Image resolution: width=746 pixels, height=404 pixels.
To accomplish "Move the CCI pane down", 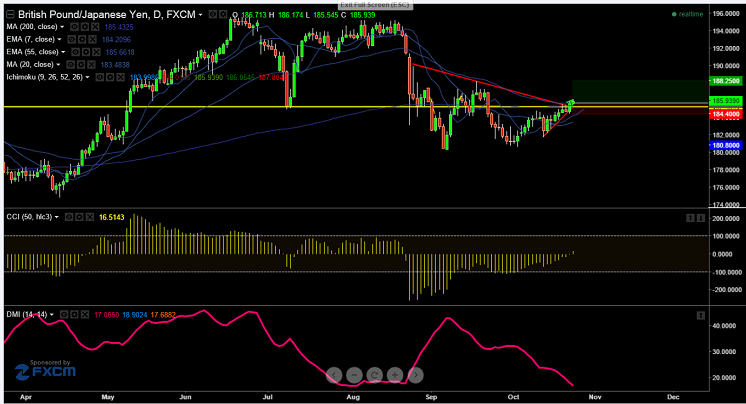I will (701, 218).
